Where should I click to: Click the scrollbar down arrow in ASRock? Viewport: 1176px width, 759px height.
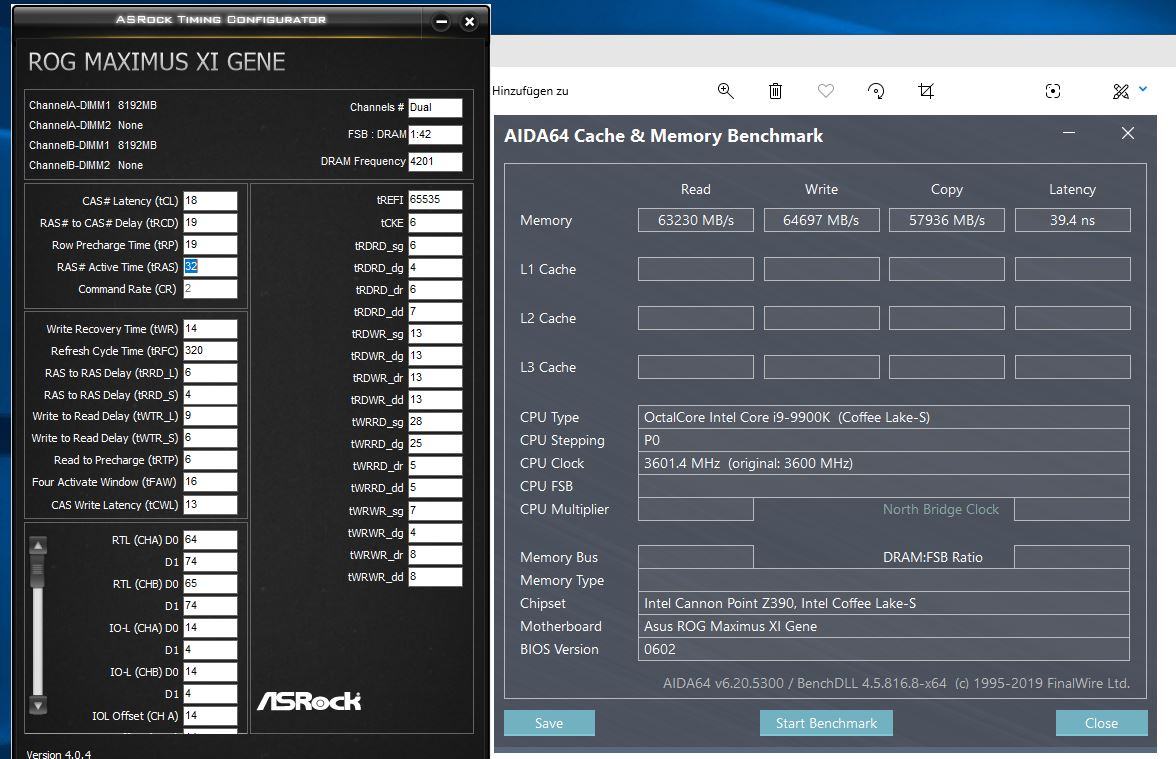coord(38,705)
